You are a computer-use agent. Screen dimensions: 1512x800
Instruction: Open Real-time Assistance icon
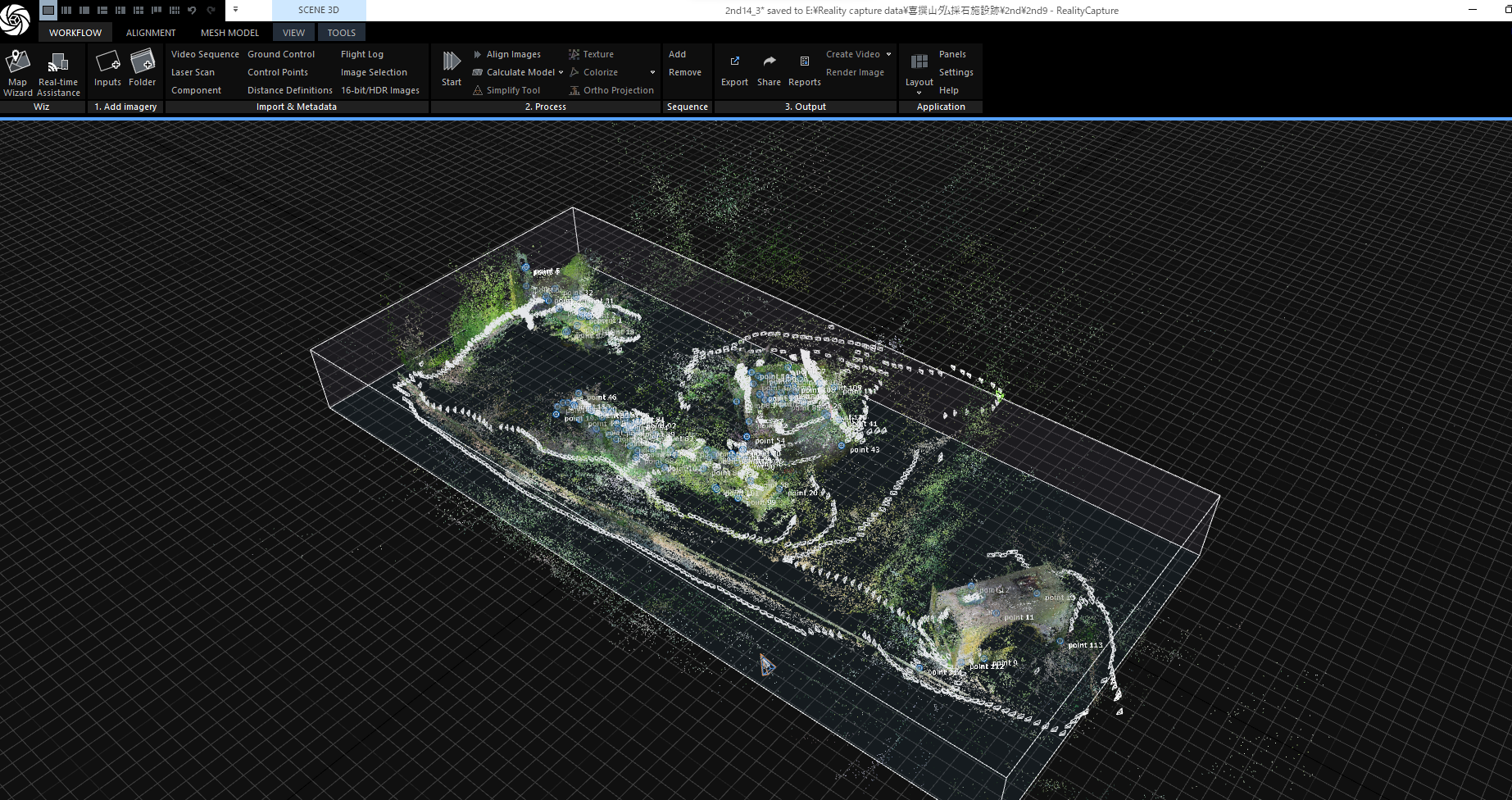(58, 62)
